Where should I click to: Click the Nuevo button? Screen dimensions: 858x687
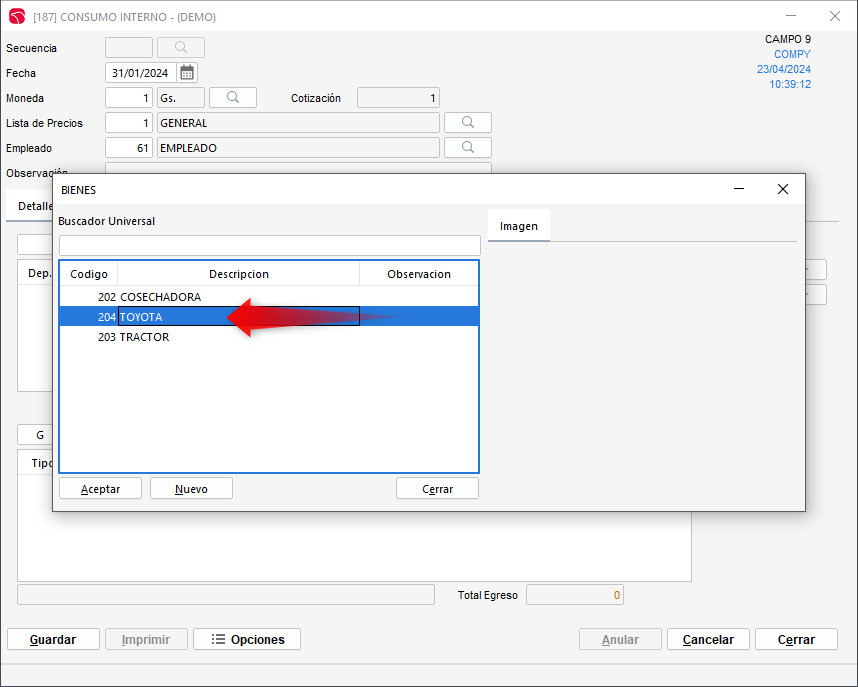pyautogui.click(x=191, y=489)
